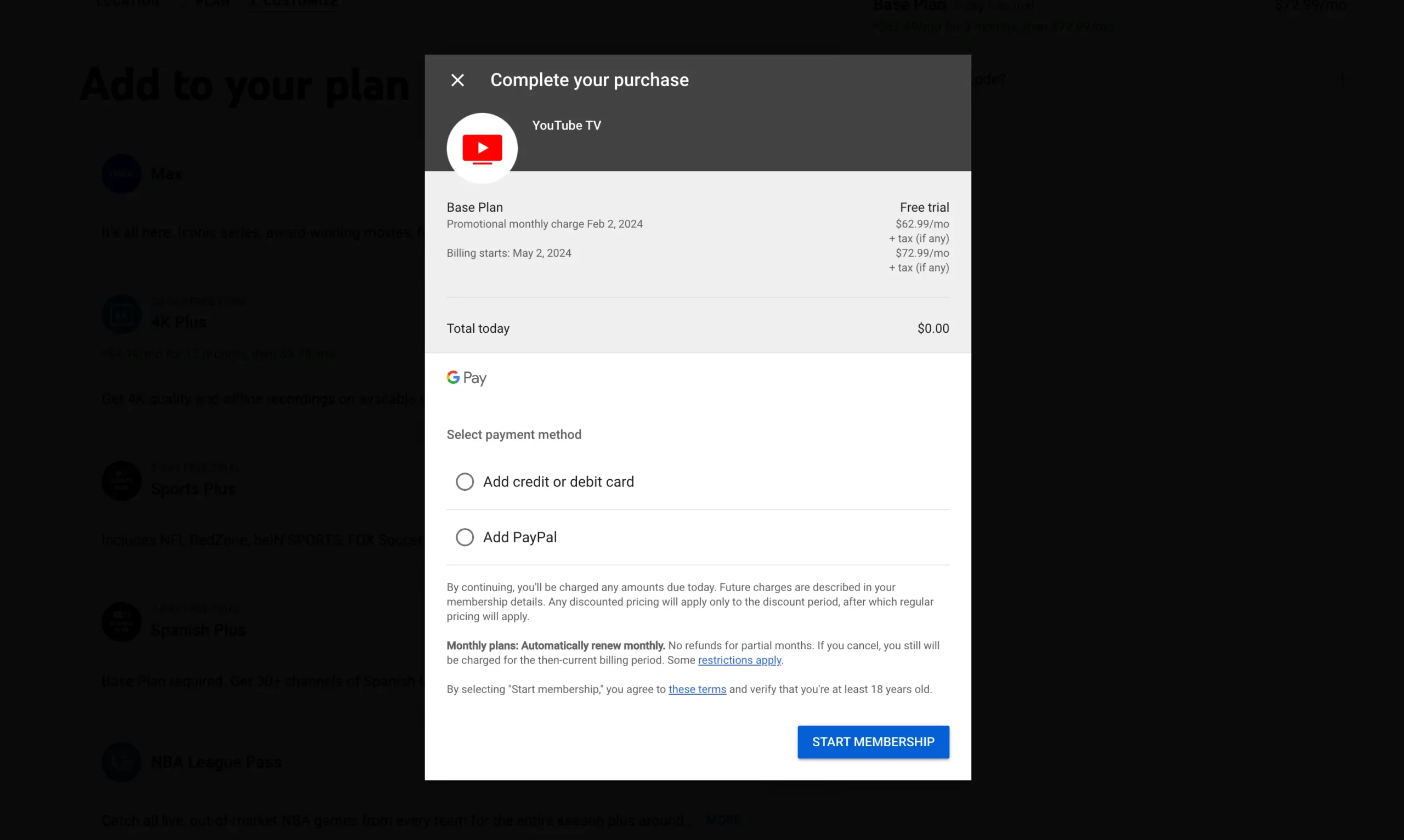Click the Max add-on icon
Image resolution: width=1404 pixels, height=840 pixels.
point(121,174)
